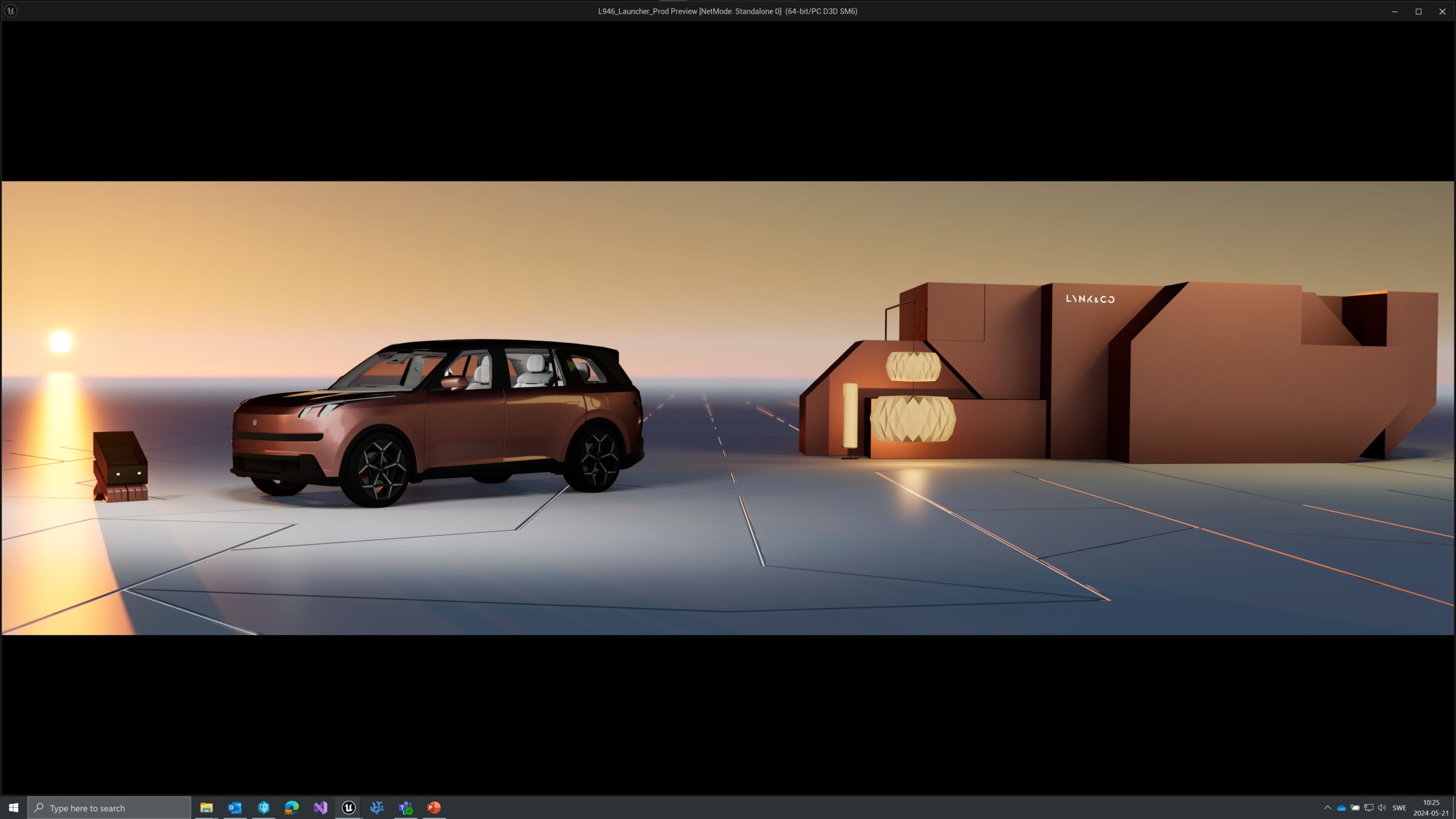Focus the 'Type here to search' box
Viewport: 1456px width, 819px height.
tap(109, 807)
